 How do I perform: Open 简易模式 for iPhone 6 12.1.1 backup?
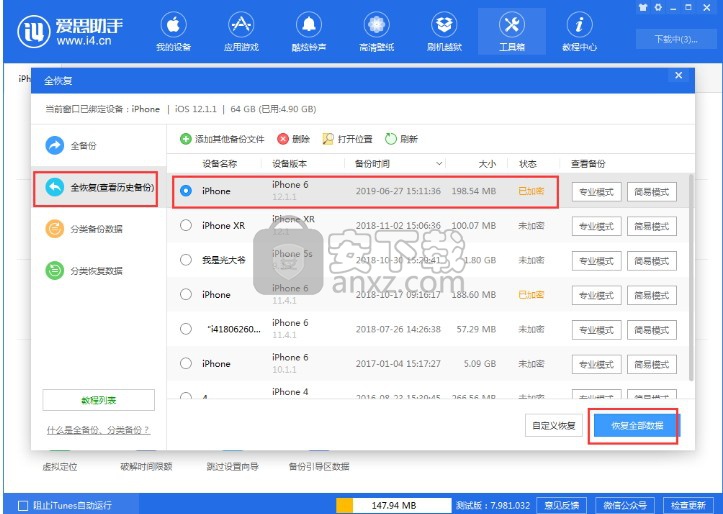click(652, 192)
